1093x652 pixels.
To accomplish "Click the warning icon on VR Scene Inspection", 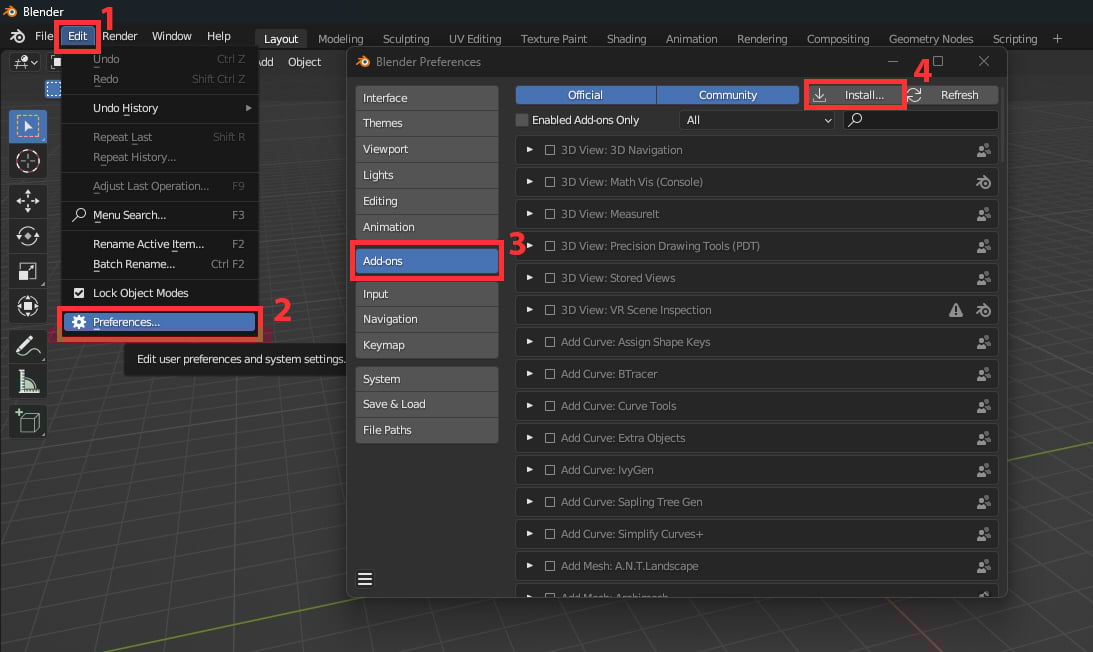I will (956, 310).
